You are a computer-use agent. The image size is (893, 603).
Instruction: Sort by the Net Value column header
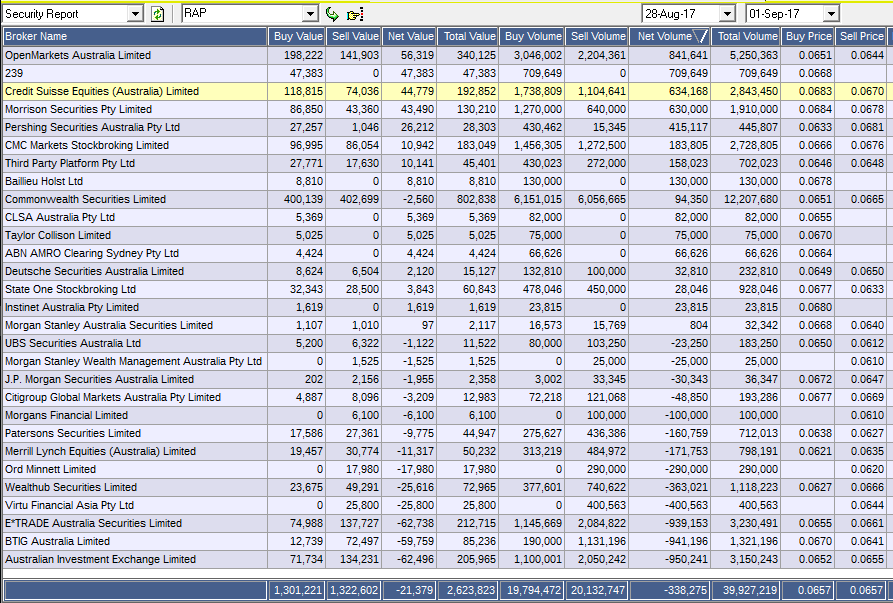click(409, 36)
